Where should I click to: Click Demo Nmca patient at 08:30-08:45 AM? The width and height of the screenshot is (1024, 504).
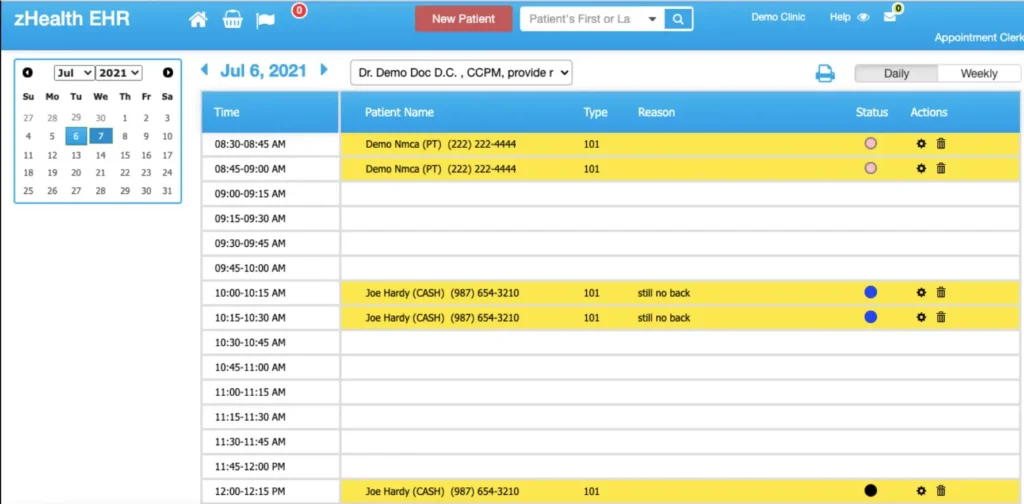pos(441,144)
